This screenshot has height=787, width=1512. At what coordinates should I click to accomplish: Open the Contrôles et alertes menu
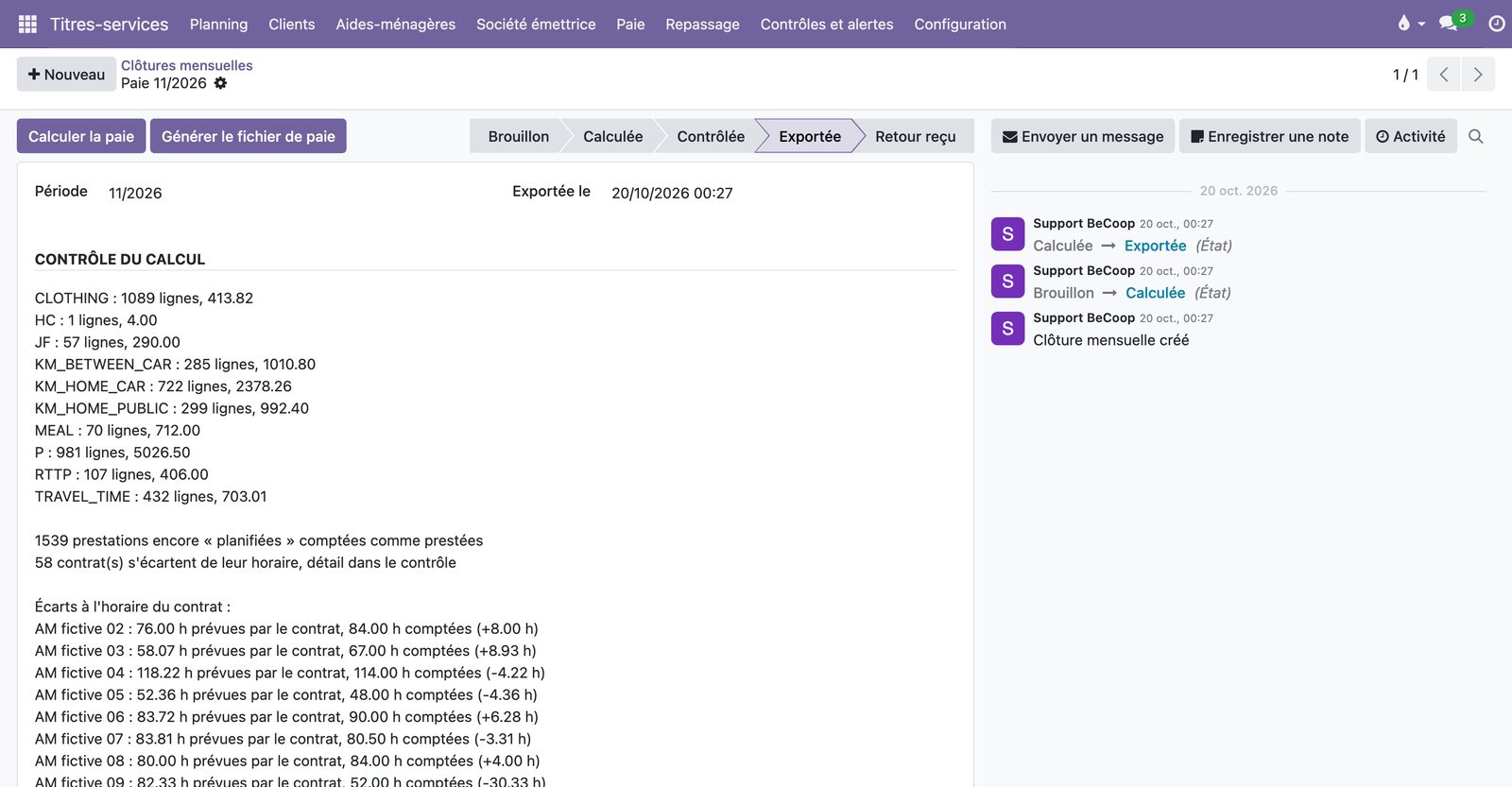pyautogui.click(x=826, y=24)
